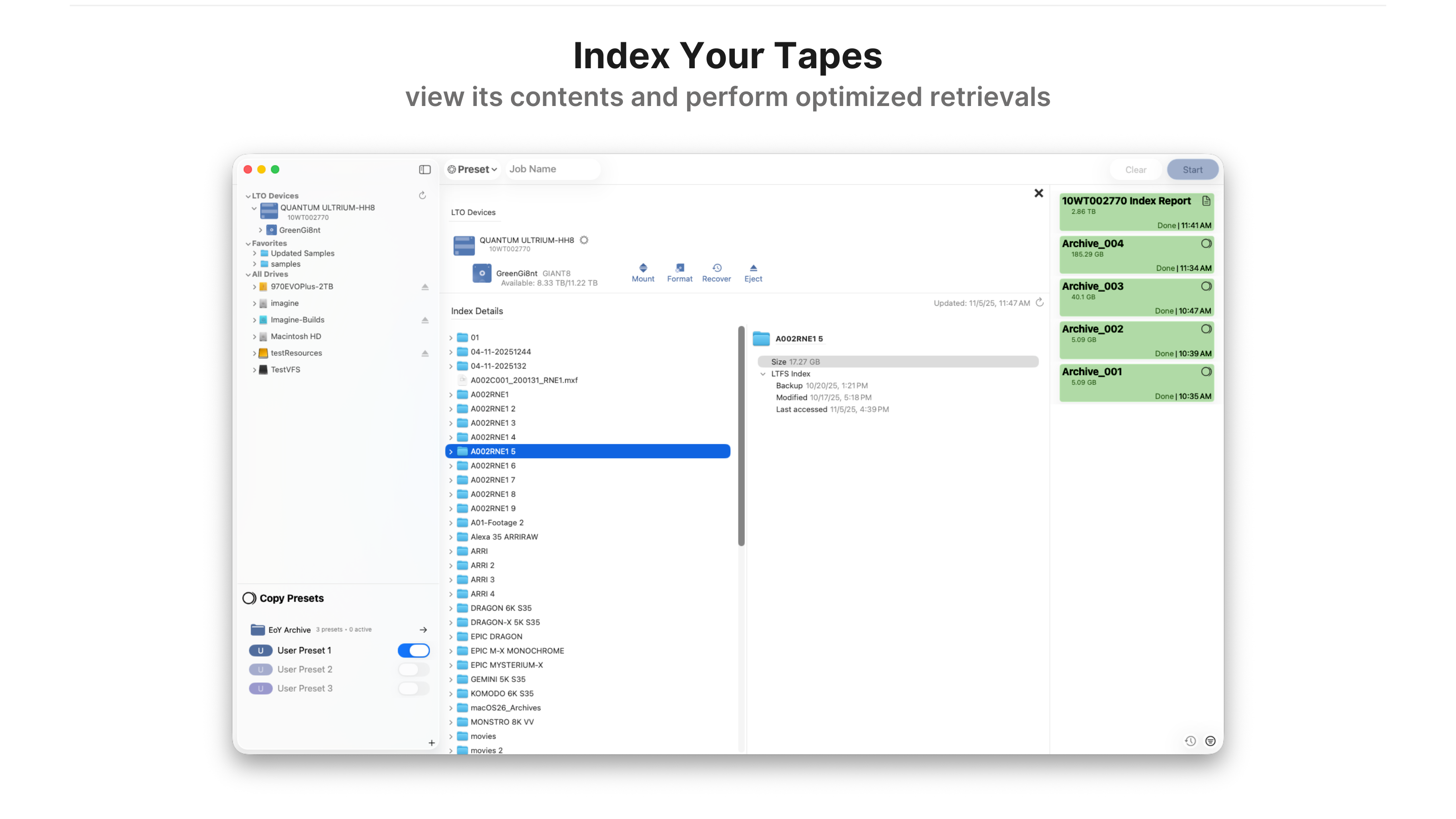Expand the A002RNE1 6 folder
Screen dimensions: 1456x819
tap(451, 466)
